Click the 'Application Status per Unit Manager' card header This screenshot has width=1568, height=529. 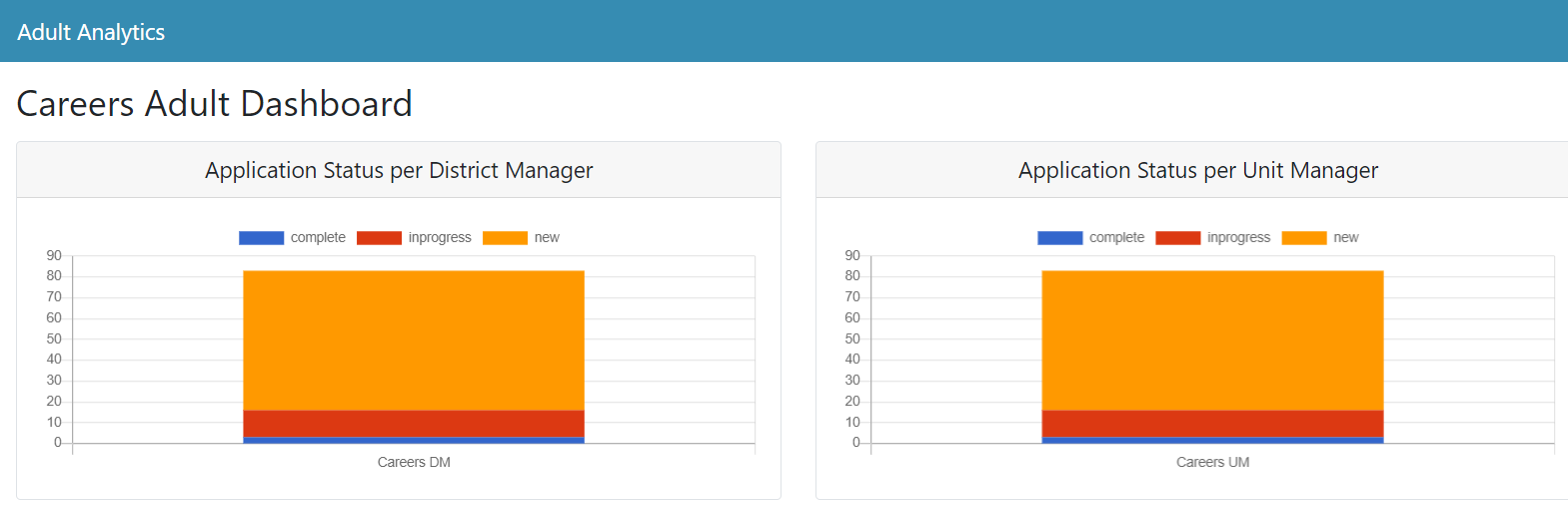(1197, 170)
